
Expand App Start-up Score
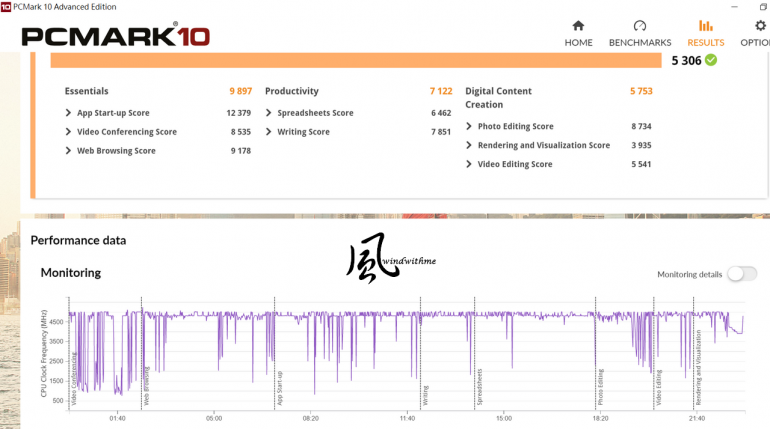point(68,113)
